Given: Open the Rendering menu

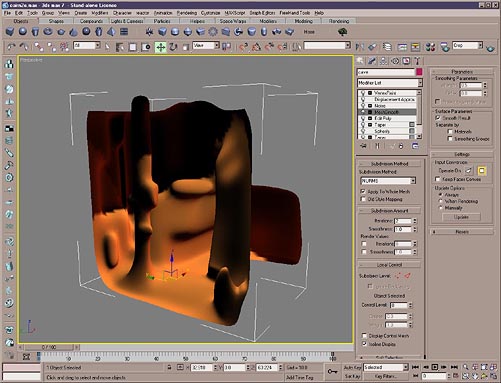Looking at the screenshot, I should pos(187,13).
